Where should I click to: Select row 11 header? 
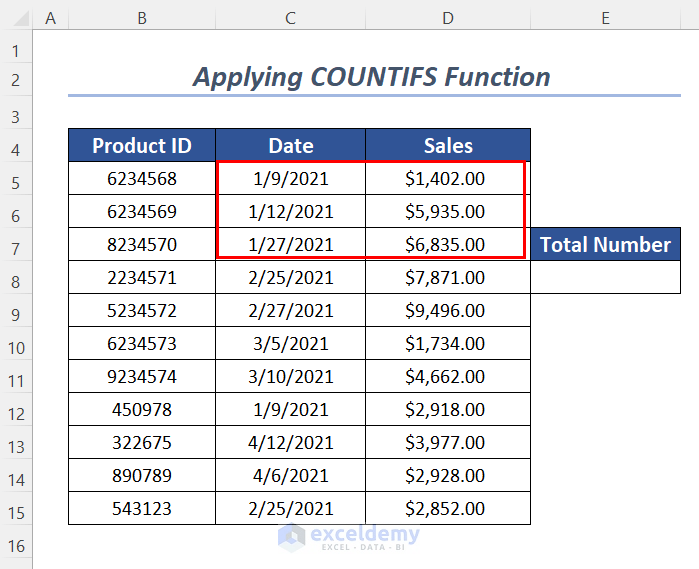16,376
